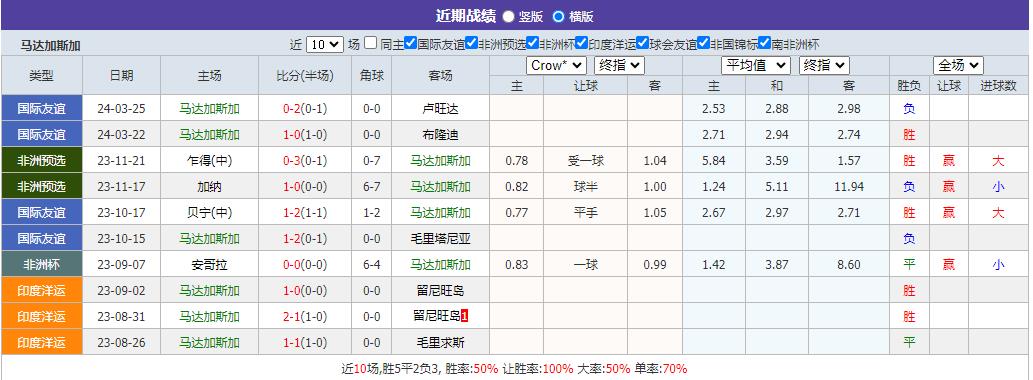The image size is (1033, 380).
Task: Uncheck the 非国锦标 filter checkbox
Action: click(704, 43)
